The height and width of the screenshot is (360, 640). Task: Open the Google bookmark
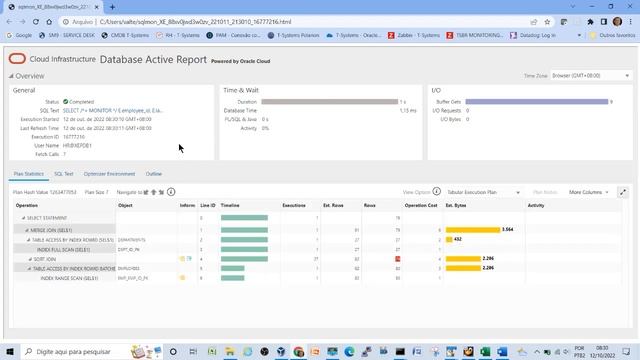pyautogui.click(x=19, y=36)
